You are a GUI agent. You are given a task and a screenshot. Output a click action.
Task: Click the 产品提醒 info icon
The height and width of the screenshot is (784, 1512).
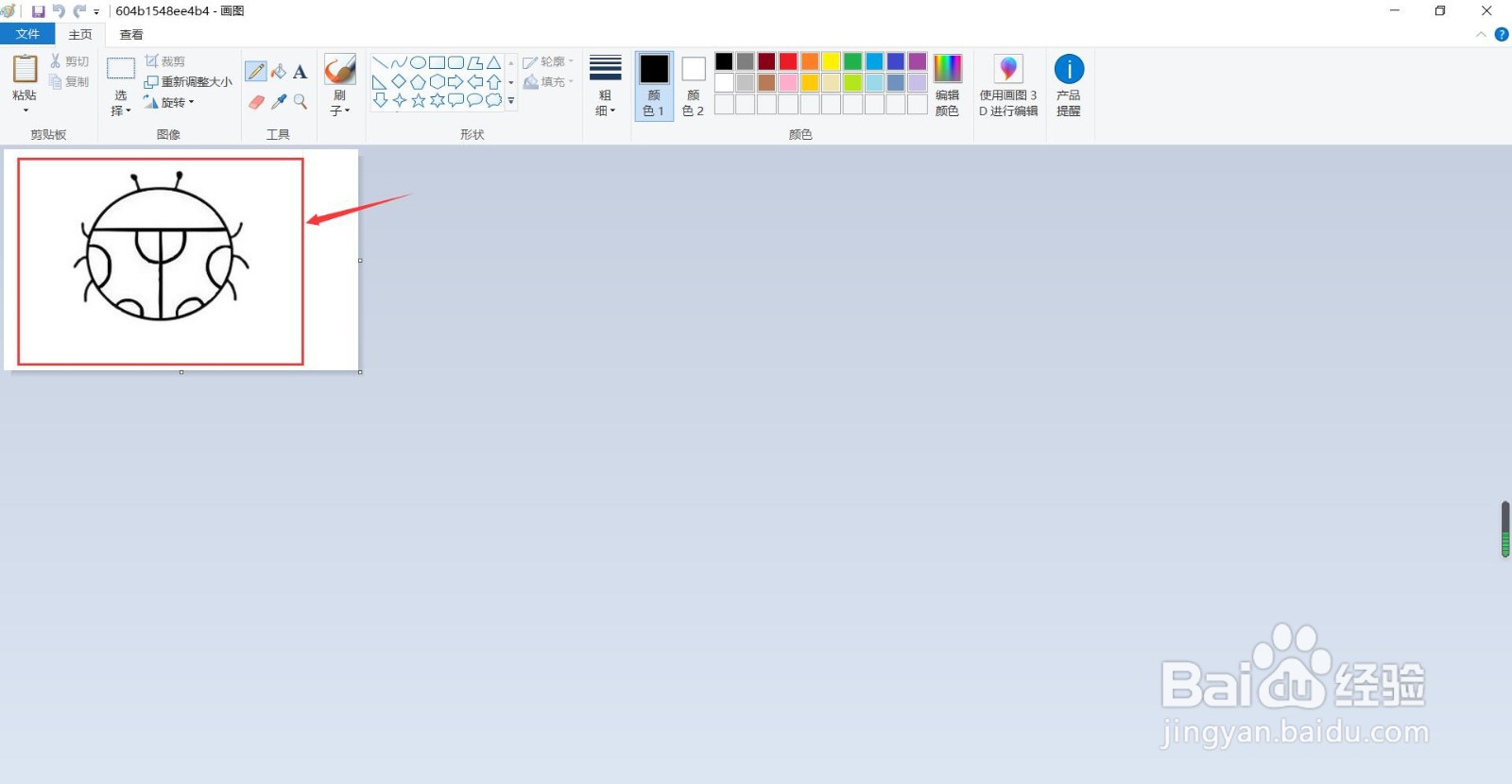coord(1069,69)
